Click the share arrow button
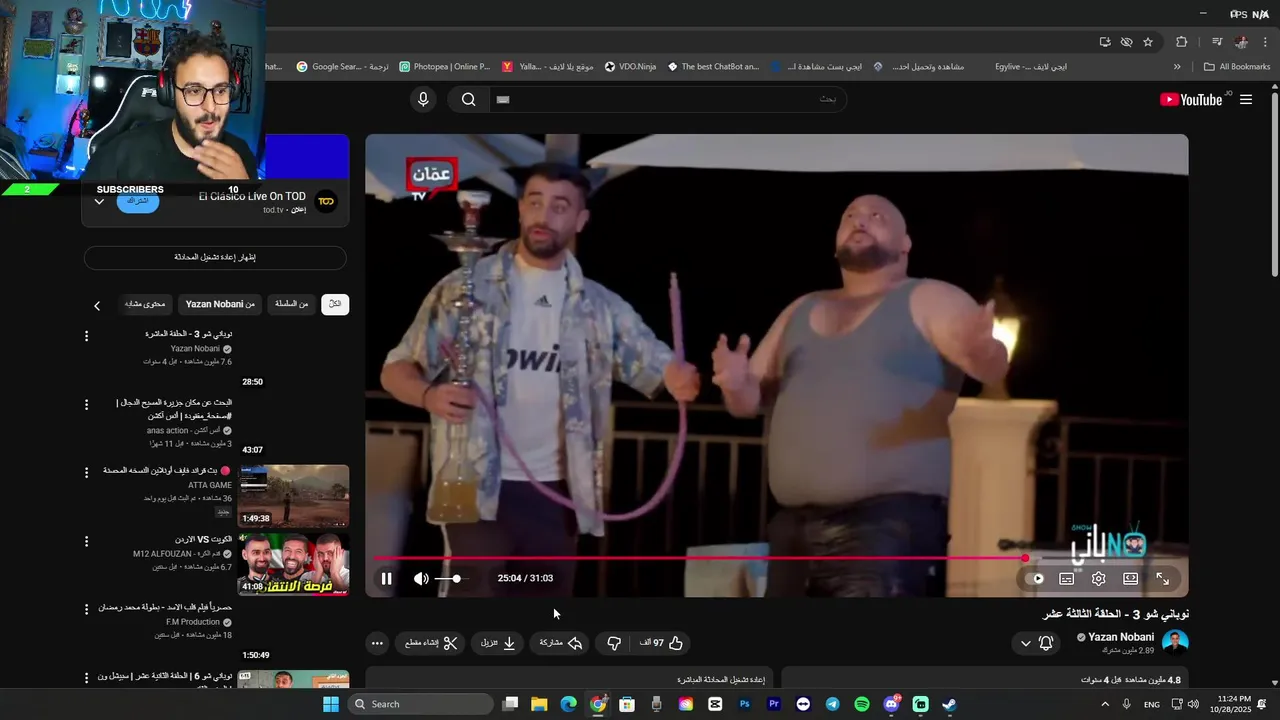 click(561, 643)
